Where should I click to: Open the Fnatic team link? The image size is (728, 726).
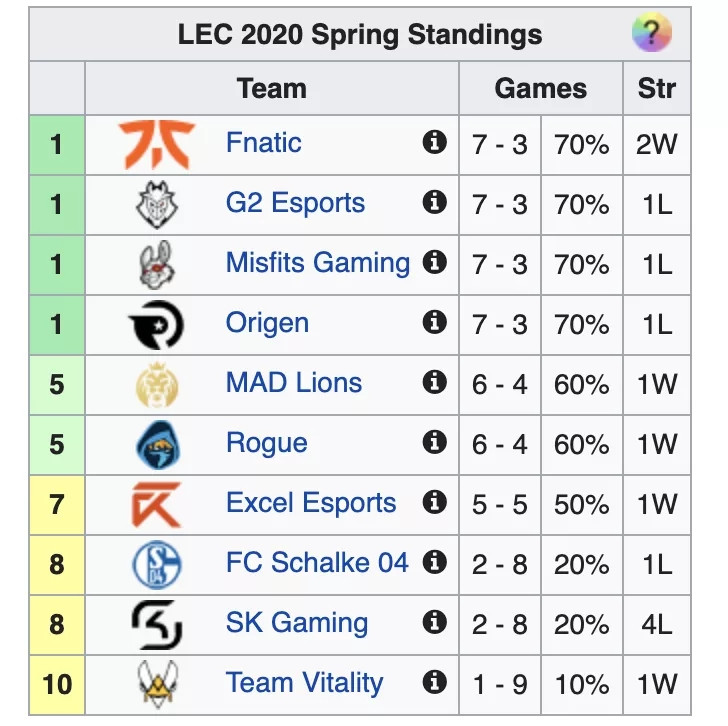click(264, 142)
